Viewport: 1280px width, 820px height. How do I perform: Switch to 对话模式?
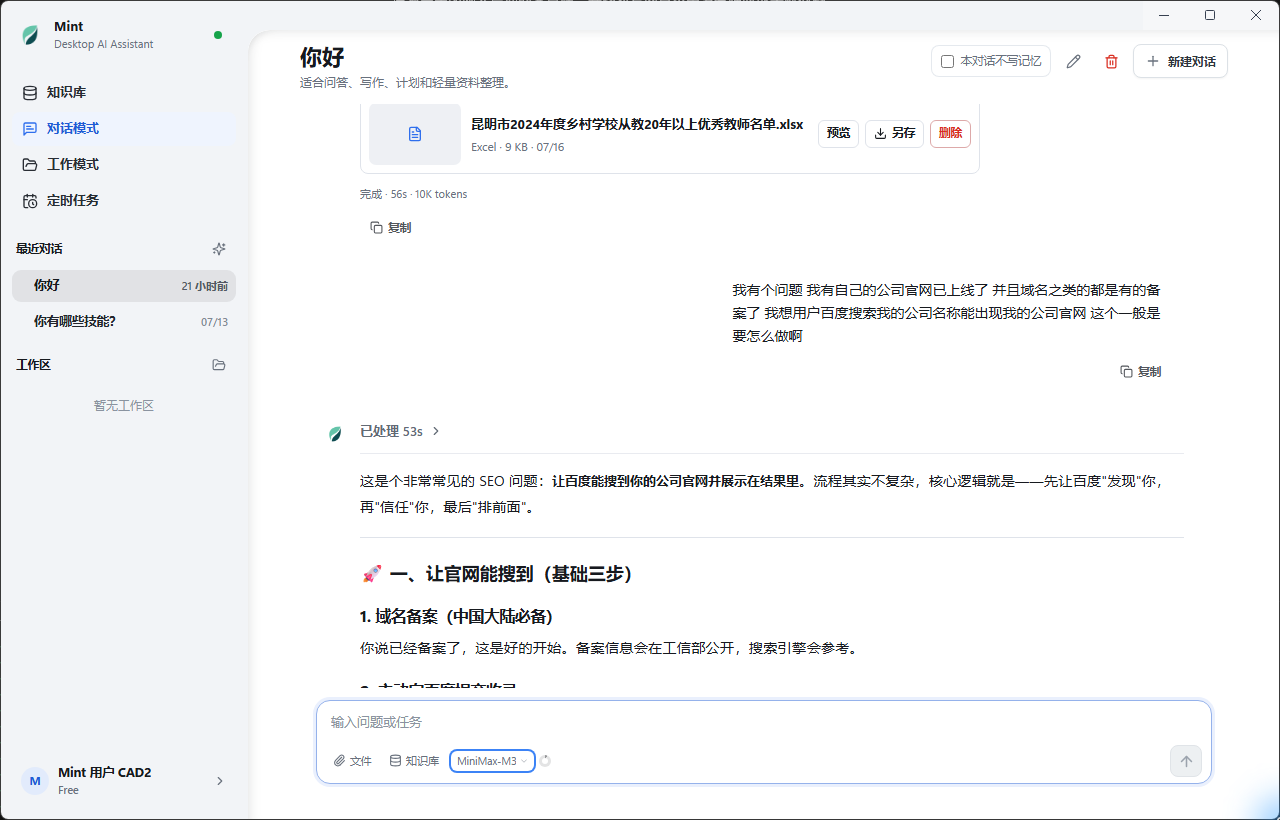[x=124, y=128]
